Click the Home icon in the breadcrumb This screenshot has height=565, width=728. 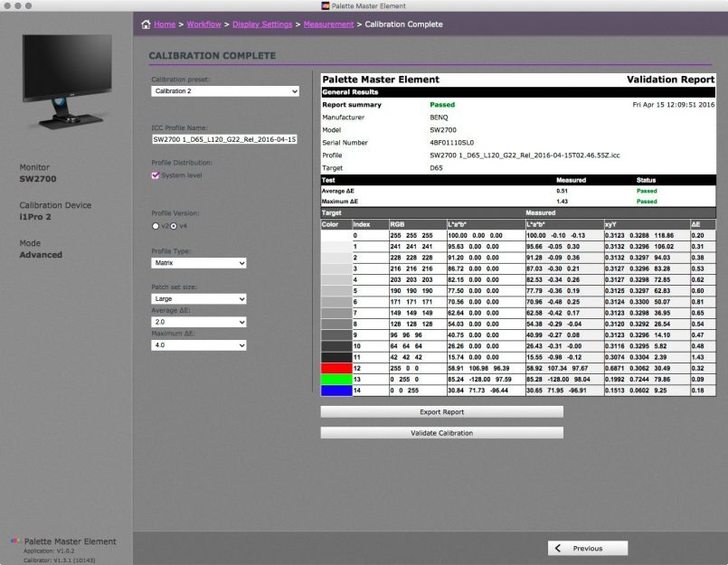coord(146,24)
